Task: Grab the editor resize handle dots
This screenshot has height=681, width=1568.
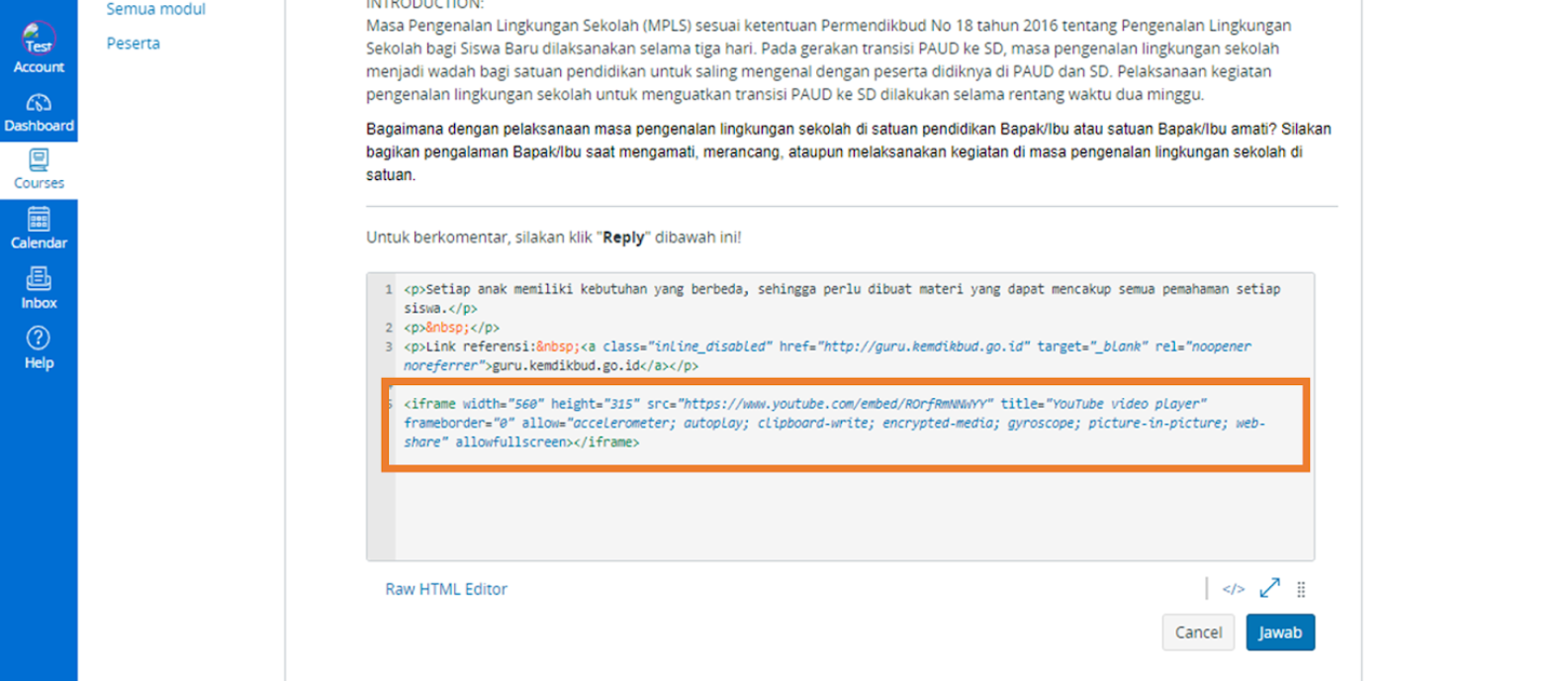Action: click(1301, 589)
